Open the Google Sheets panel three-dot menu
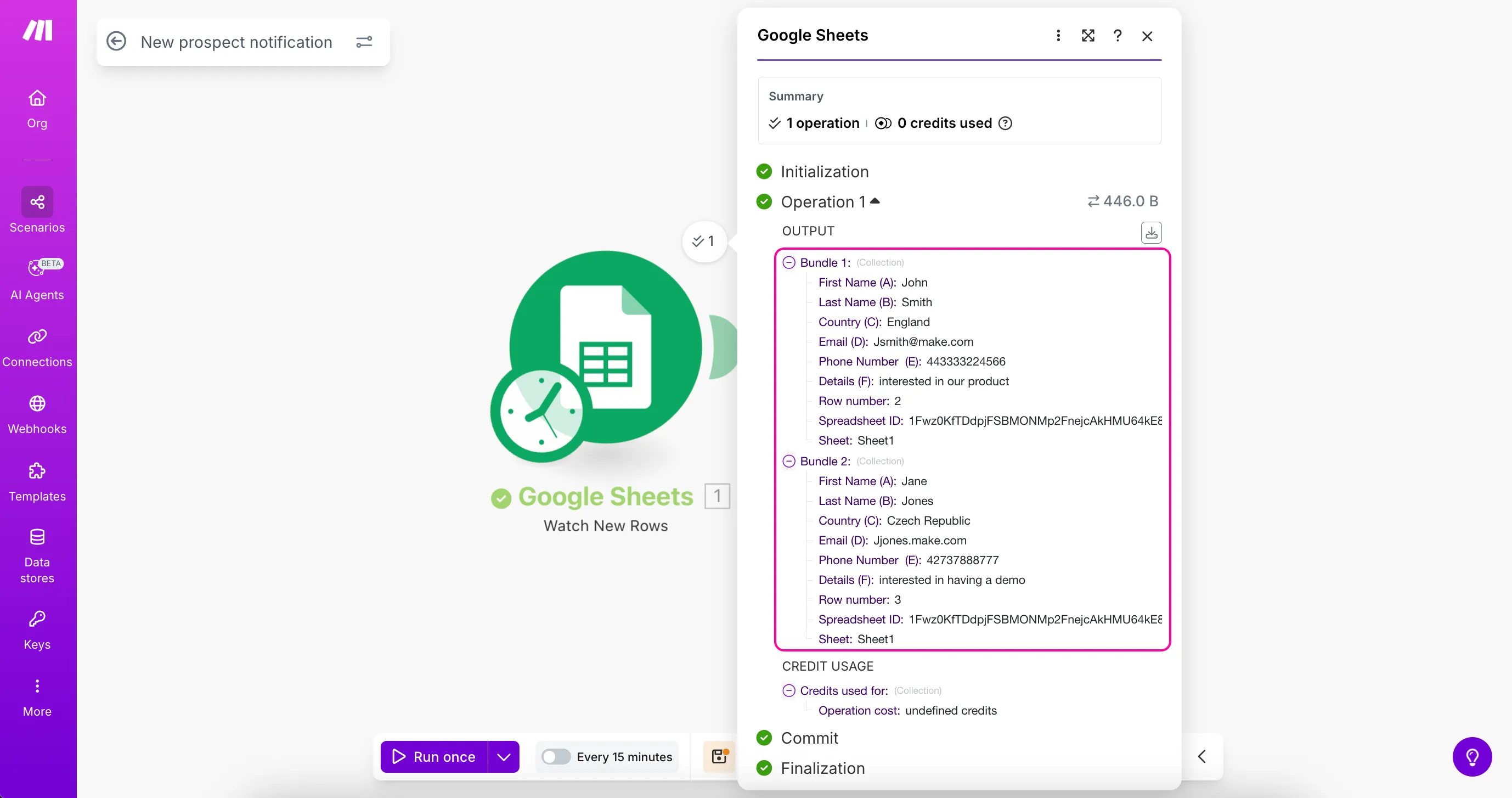Viewport: 1512px width, 798px height. click(1058, 36)
